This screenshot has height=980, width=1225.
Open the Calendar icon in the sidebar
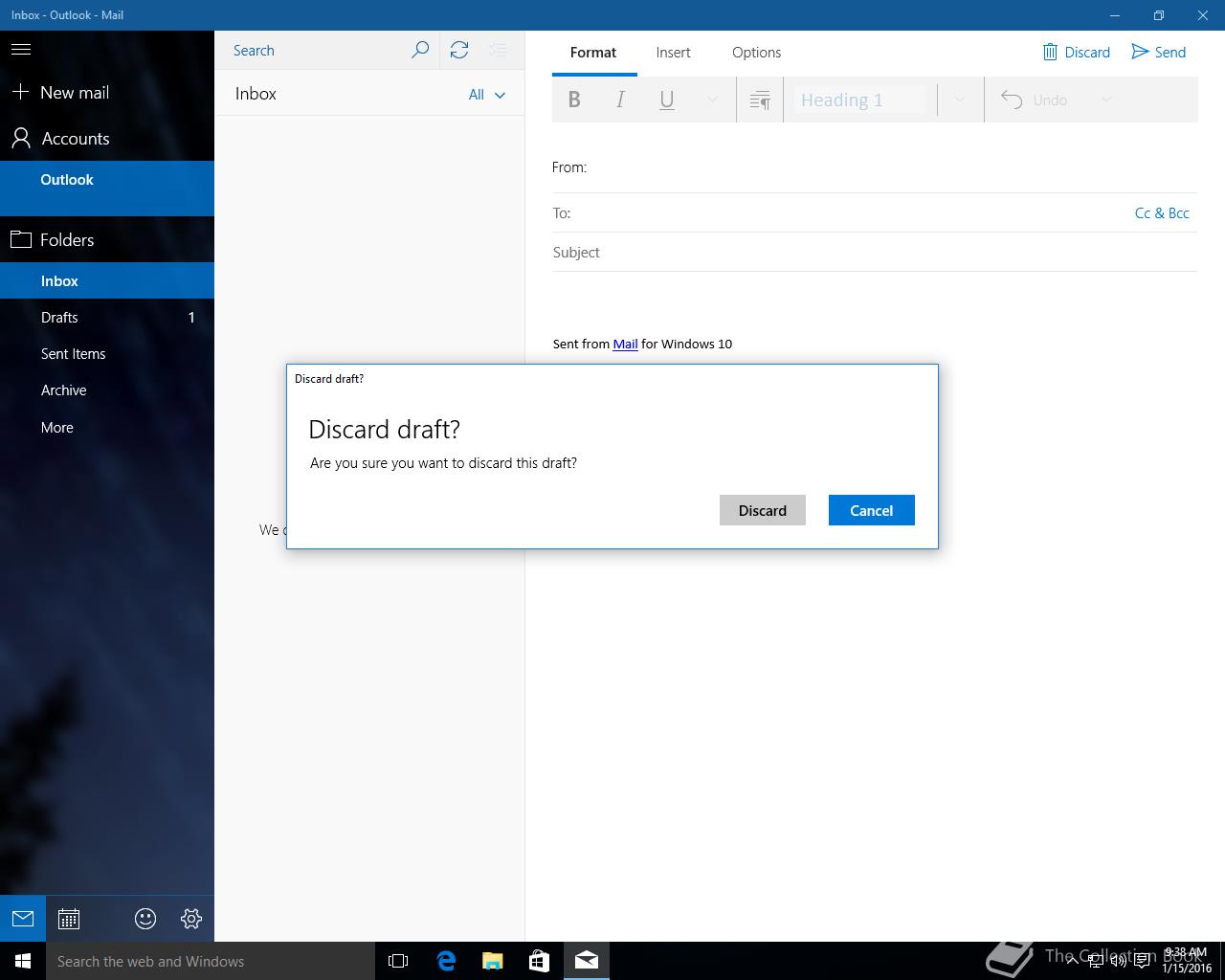click(x=69, y=919)
